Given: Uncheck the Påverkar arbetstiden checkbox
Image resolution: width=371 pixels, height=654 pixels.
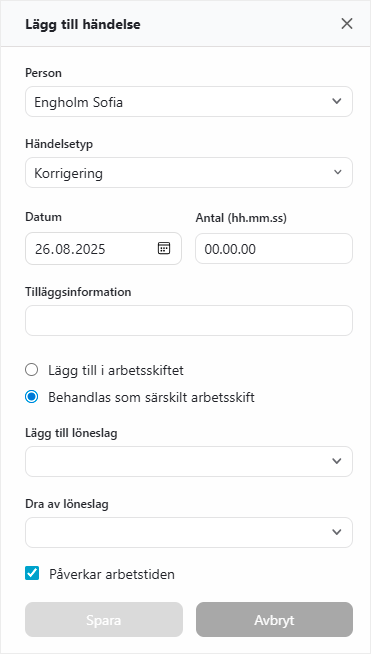Looking at the screenshot, I should pos(32,573).
